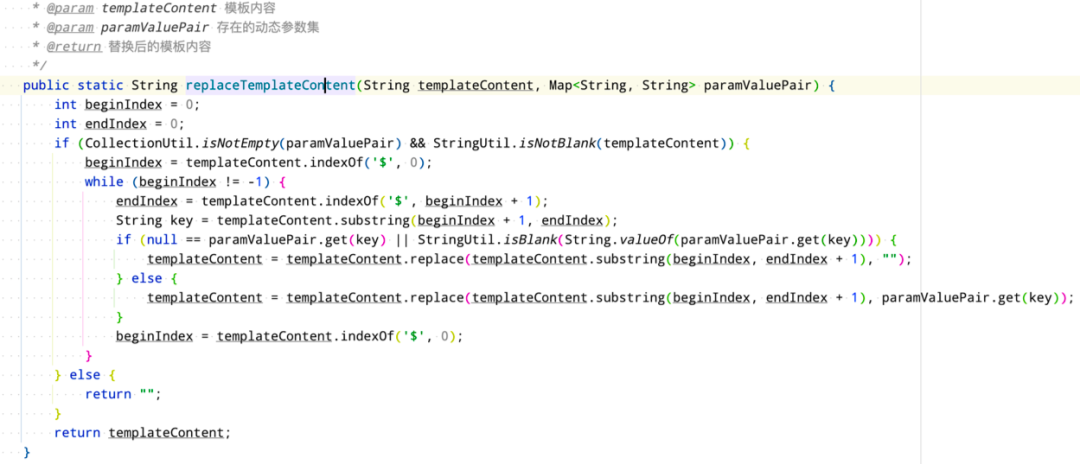Click the return "" statement
This screenshot has width=1080, height=464.
click(123, 394)
